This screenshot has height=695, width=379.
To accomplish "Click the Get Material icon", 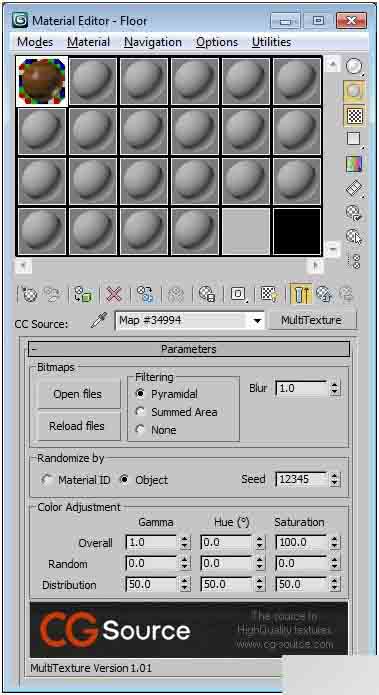I will pos(29,294).
